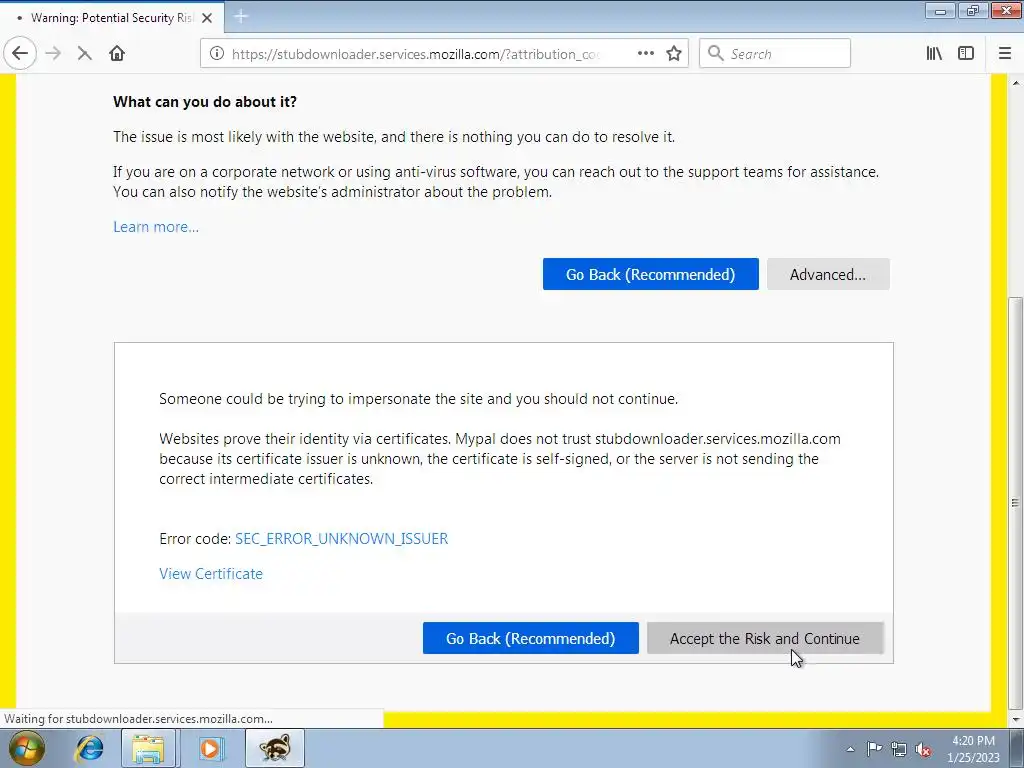Click the upper Go Back (Recommended) button

tap(650, 274)
